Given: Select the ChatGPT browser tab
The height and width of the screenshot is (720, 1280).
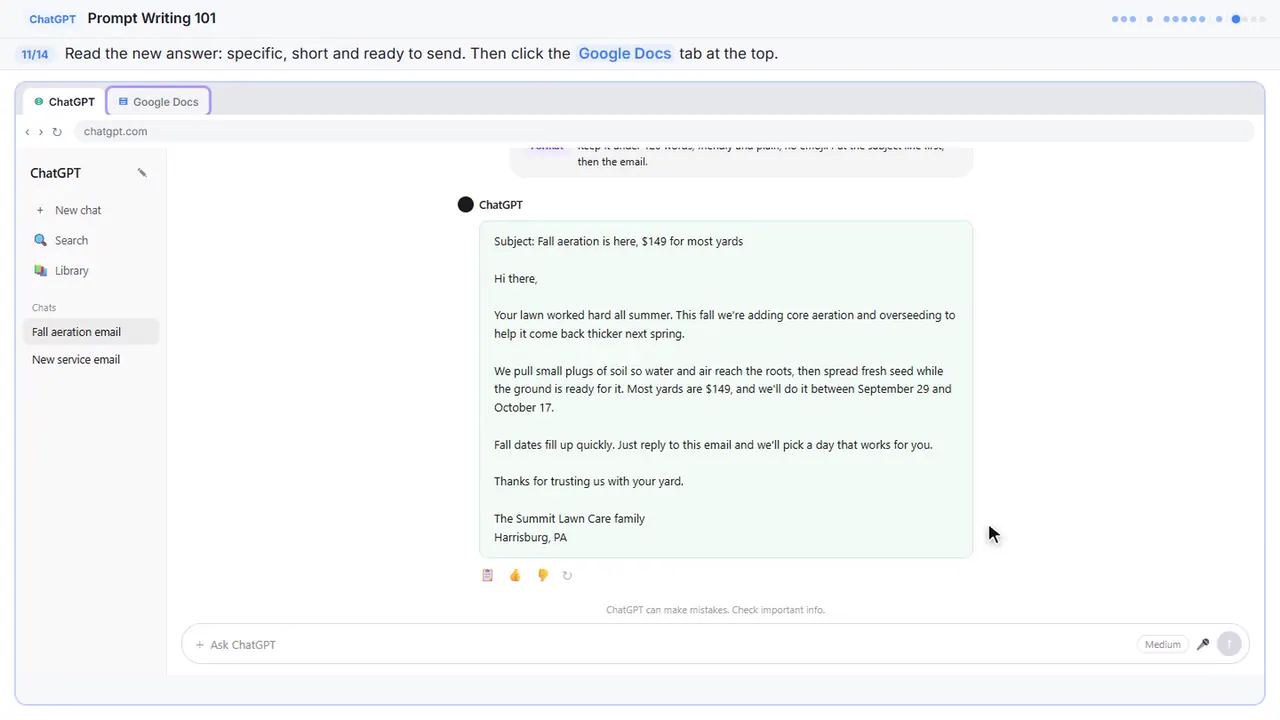Looking at the screenshot, I should pos(64,102).
